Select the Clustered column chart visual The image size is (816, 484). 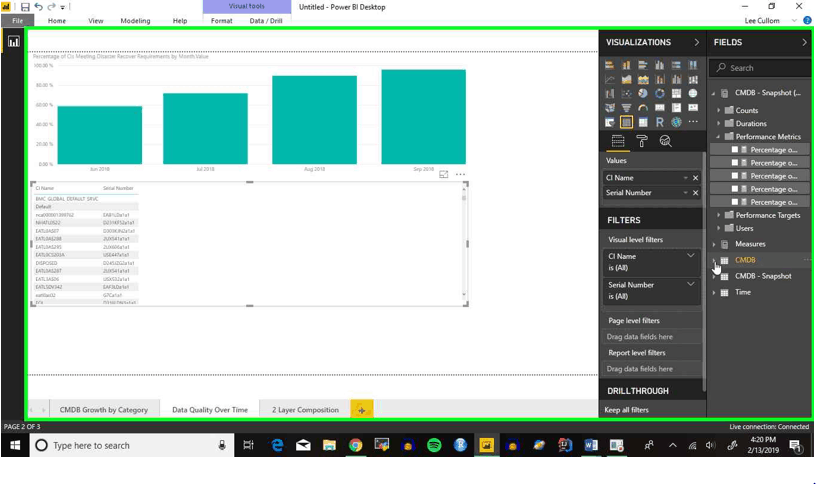(x=659, y=65)
